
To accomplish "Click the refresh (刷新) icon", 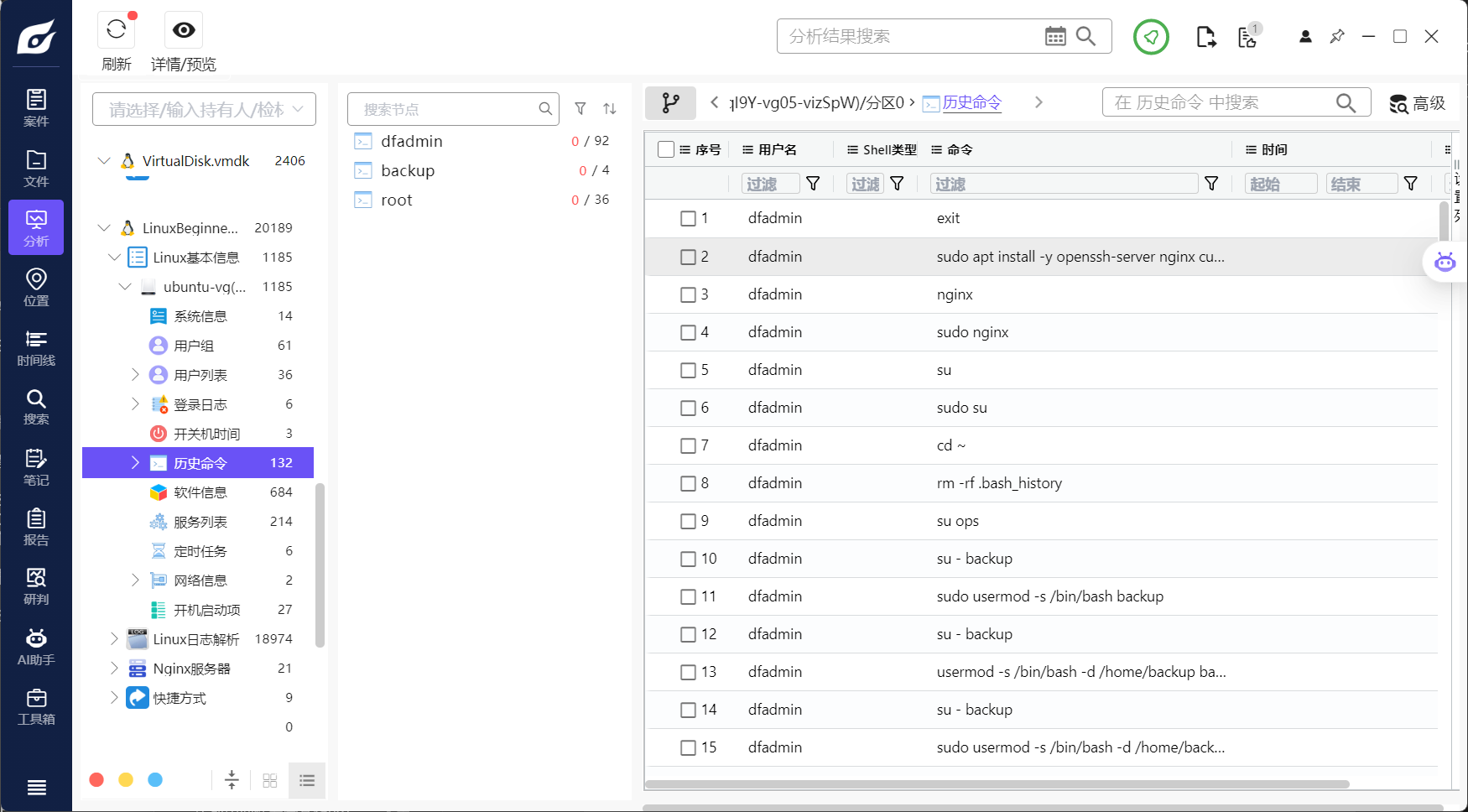I will (117, 30).
